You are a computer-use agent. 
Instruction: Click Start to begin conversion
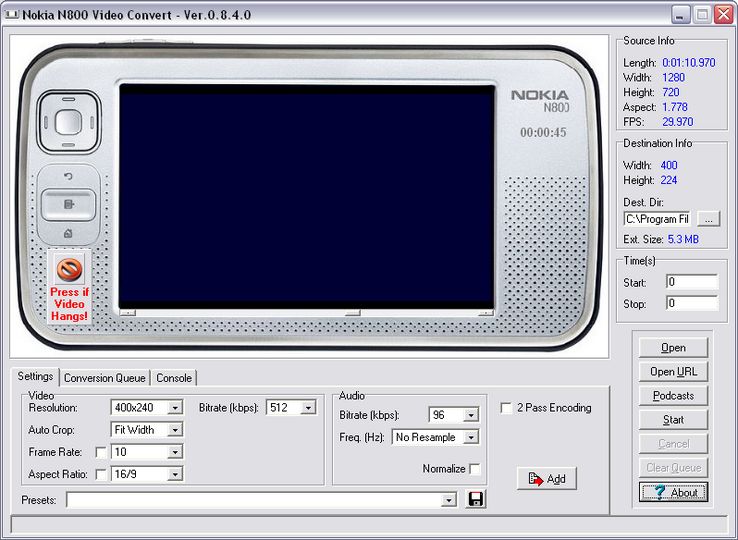(673, 420)
